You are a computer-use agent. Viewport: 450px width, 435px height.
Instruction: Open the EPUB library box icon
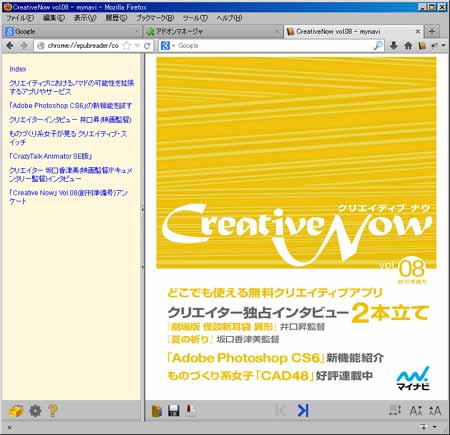(x=16, y=411)
